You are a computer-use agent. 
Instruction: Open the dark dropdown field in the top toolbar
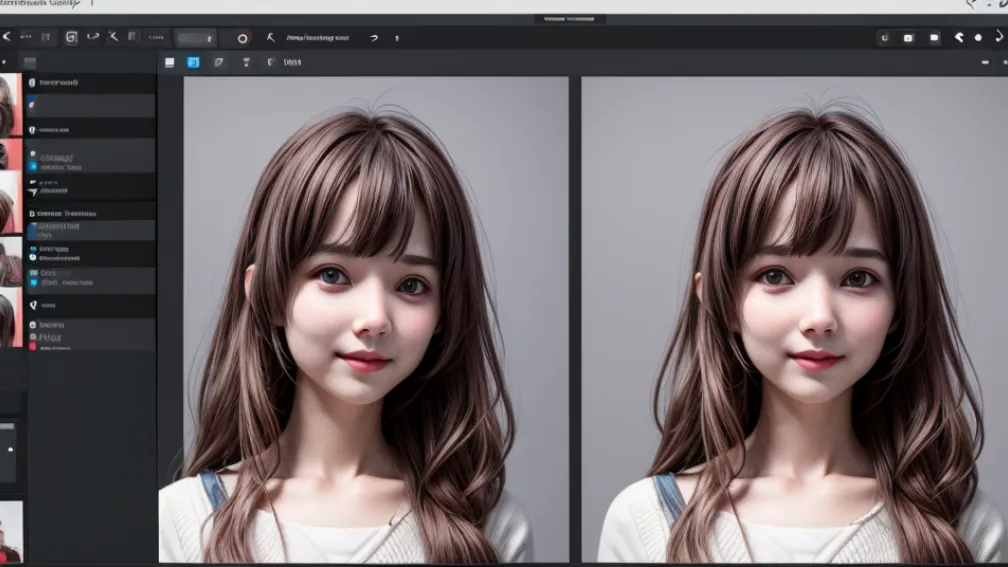point(195,38)
